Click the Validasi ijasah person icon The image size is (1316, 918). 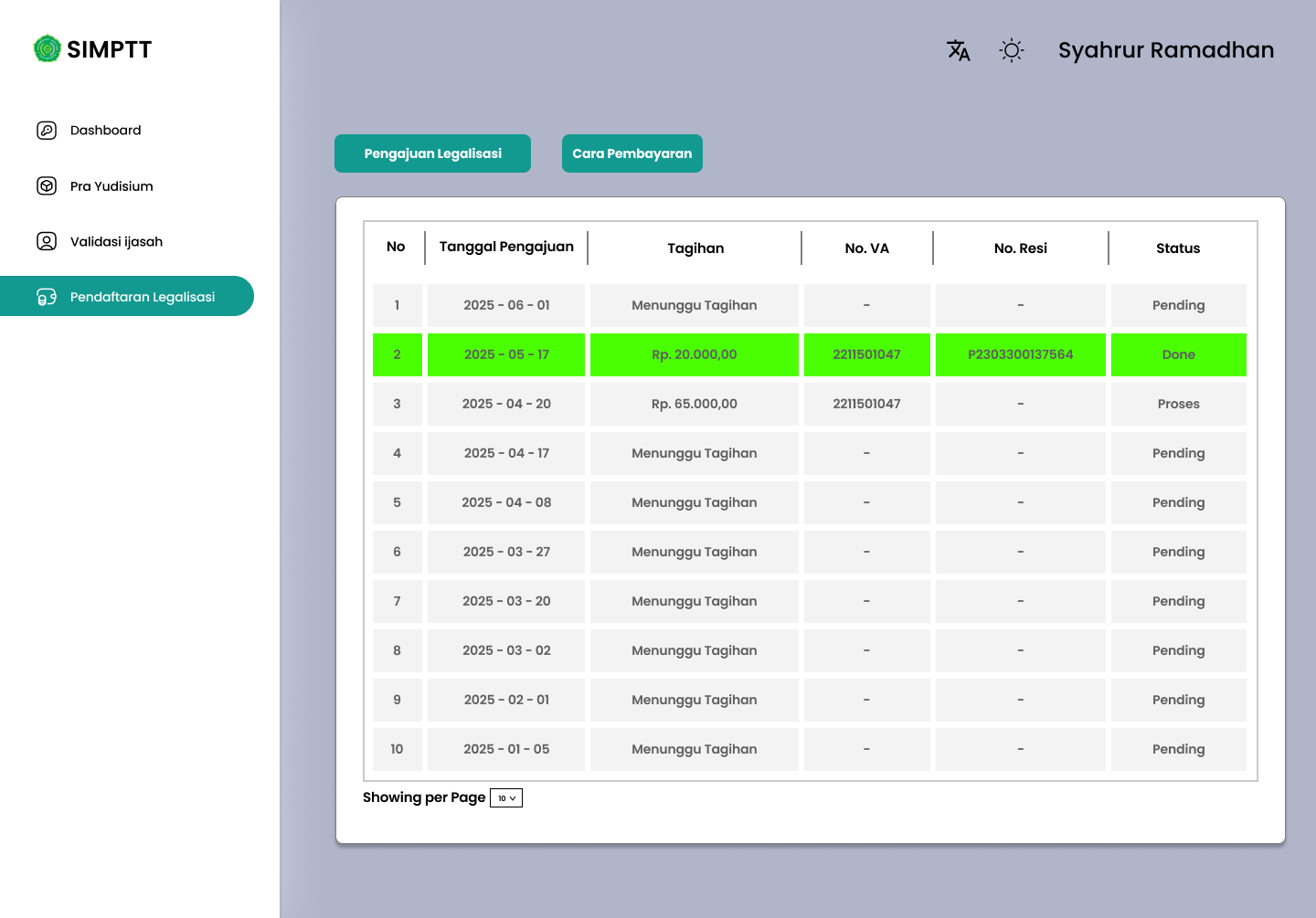[x=47, y=241]
